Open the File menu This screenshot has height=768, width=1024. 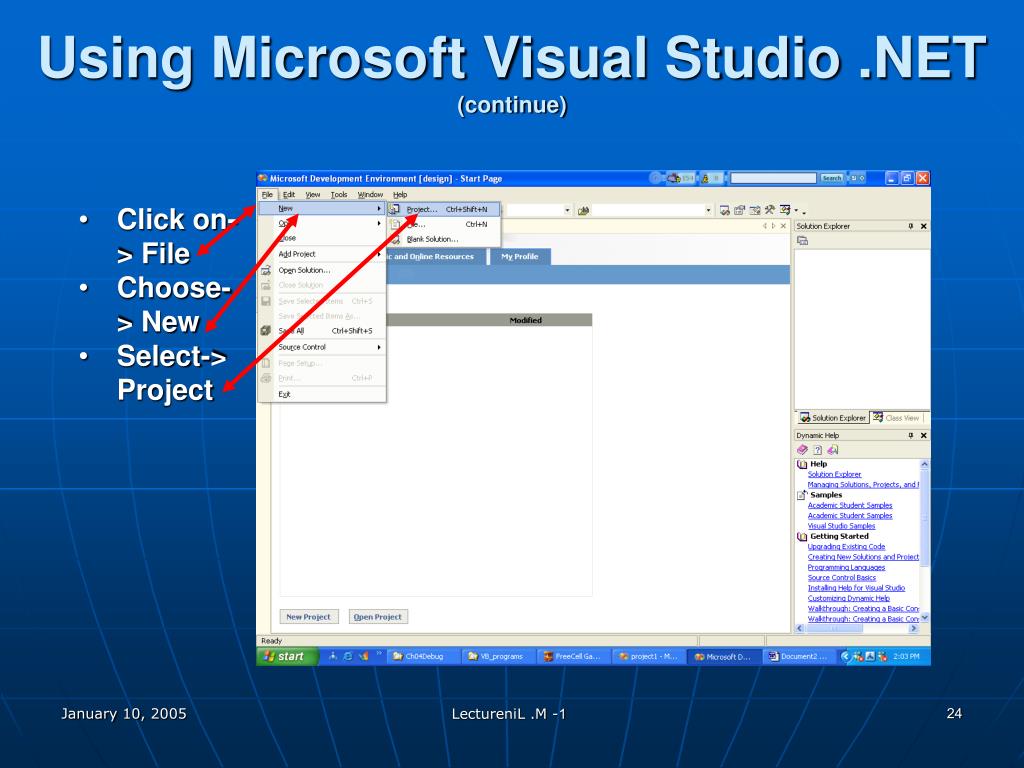tap(267, 195)
